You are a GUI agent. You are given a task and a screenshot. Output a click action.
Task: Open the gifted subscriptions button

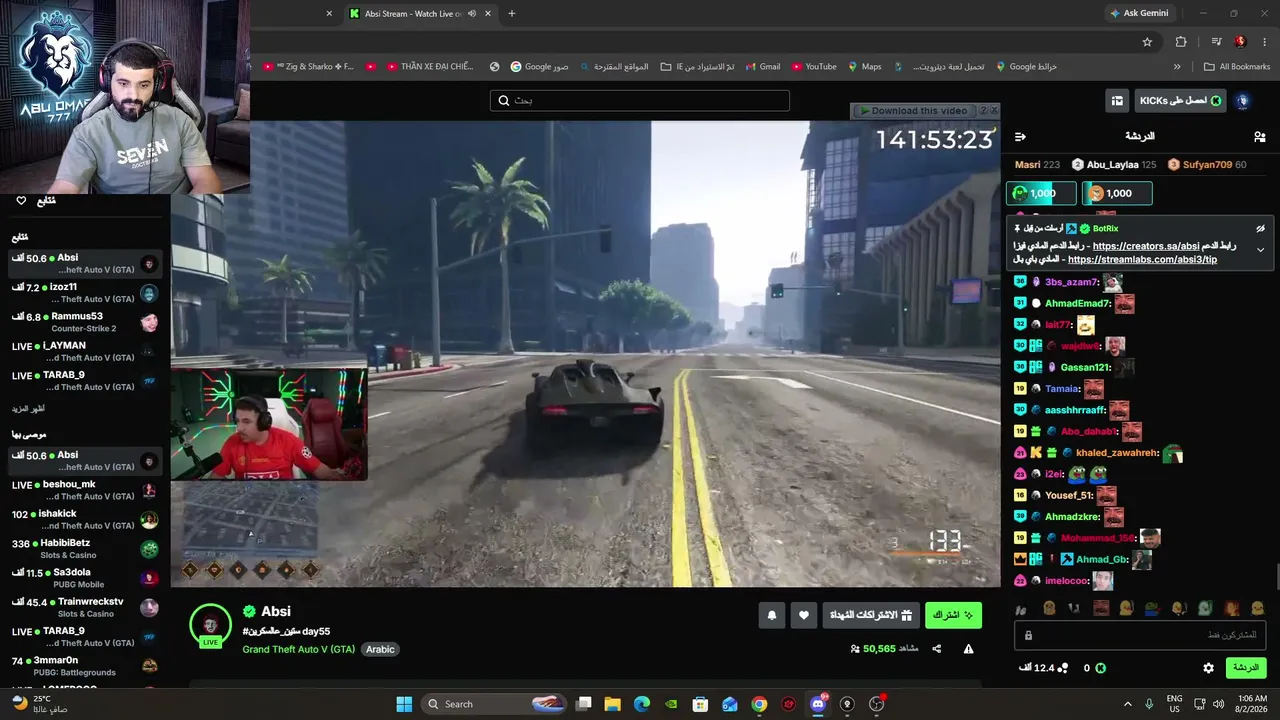pos(871,615)
